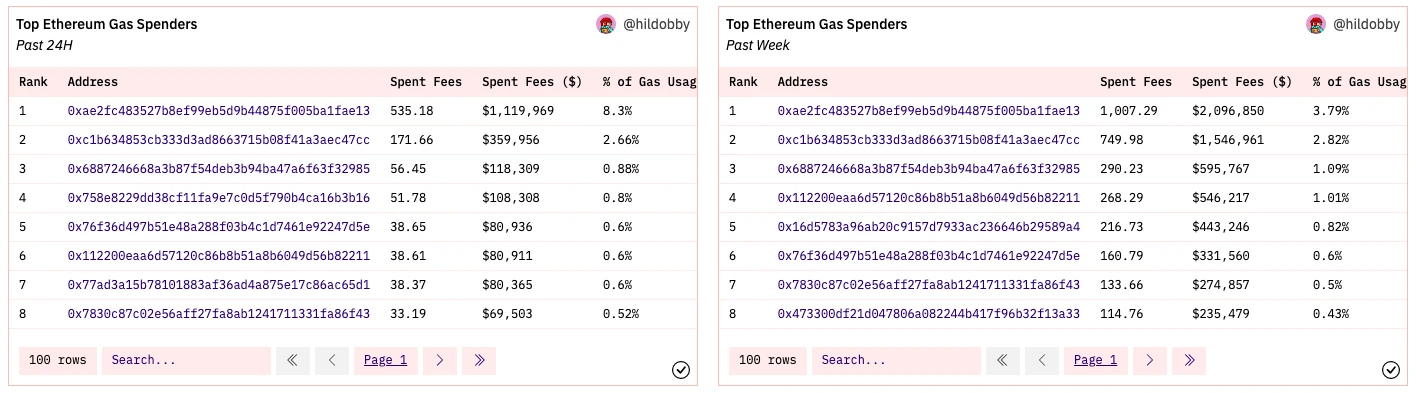The height and width of the screenshot is (393, 1416).
Task: Jump to last page in Past 24H table
Action: (x=479, y=360)
